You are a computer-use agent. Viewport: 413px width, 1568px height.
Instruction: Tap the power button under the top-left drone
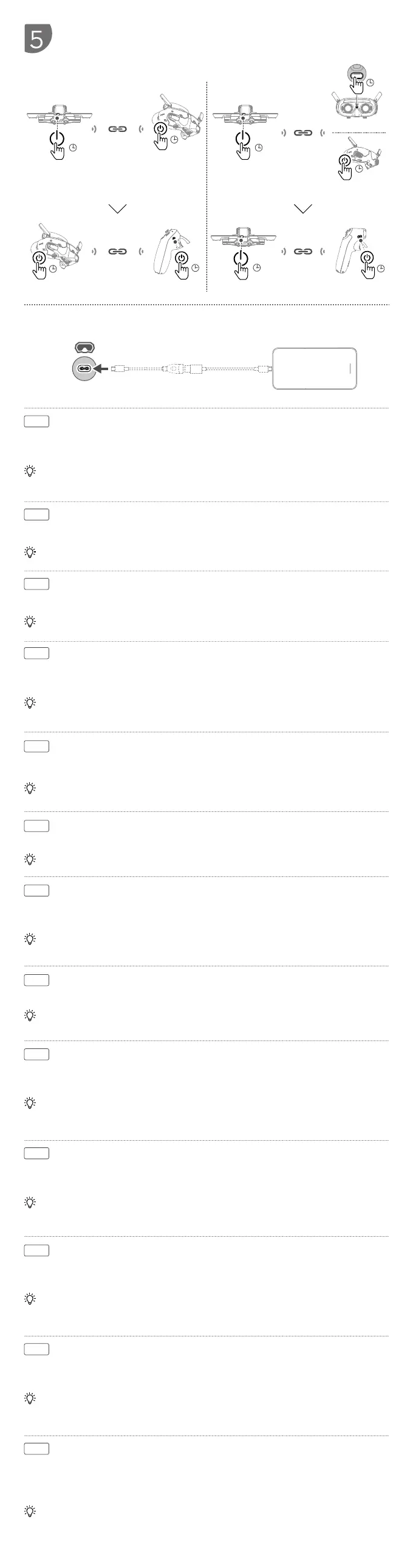tap(56, 137)
